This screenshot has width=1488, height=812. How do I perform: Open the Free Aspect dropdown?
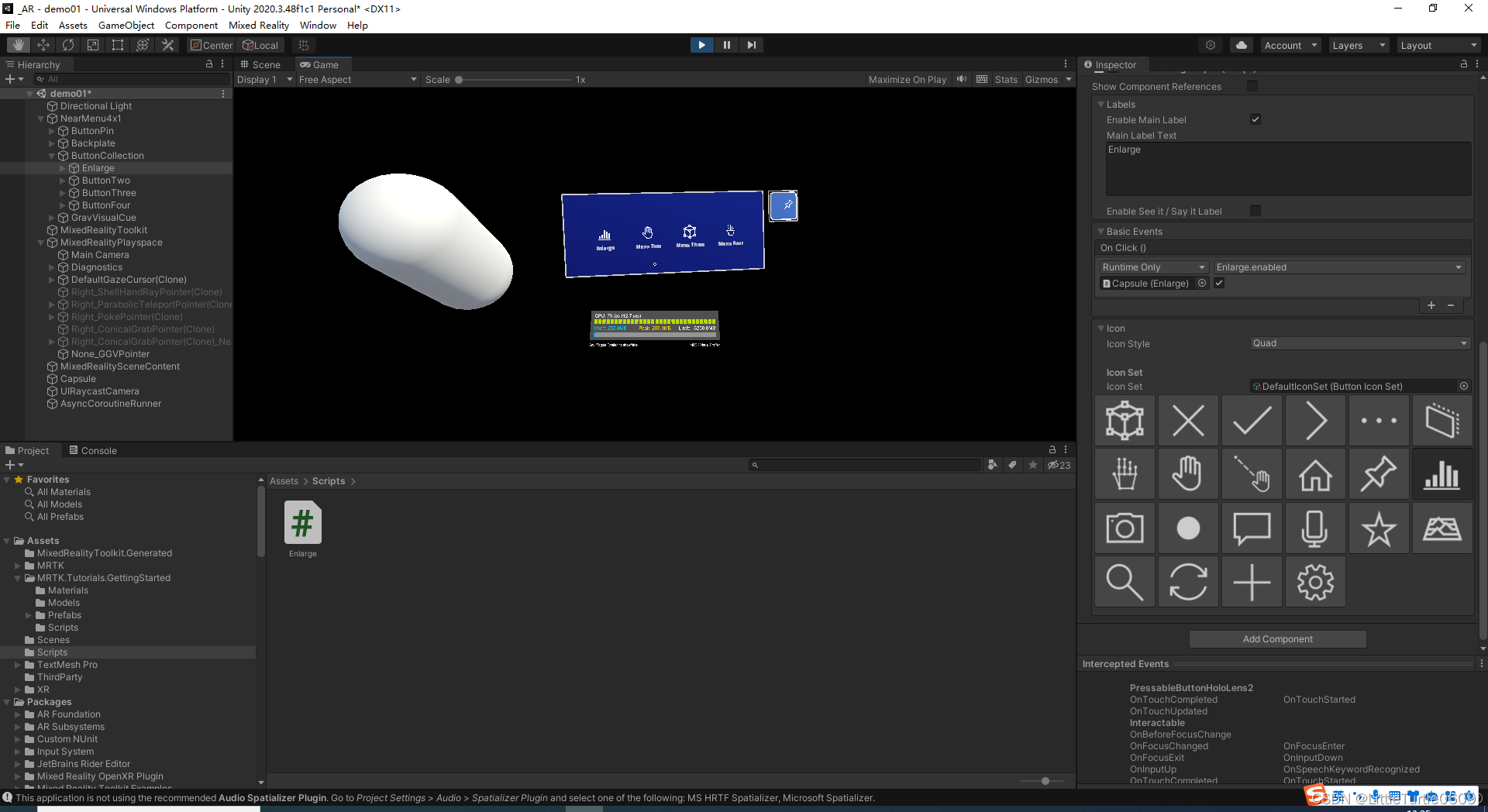(357, 79)
